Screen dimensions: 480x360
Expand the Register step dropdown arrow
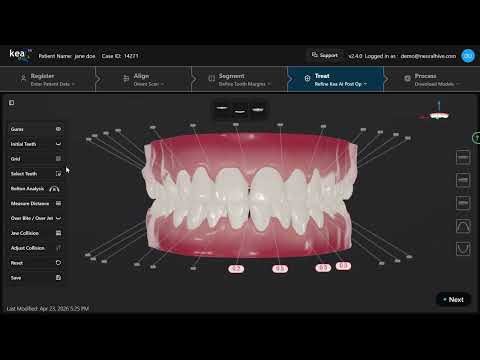pos(73,84)
